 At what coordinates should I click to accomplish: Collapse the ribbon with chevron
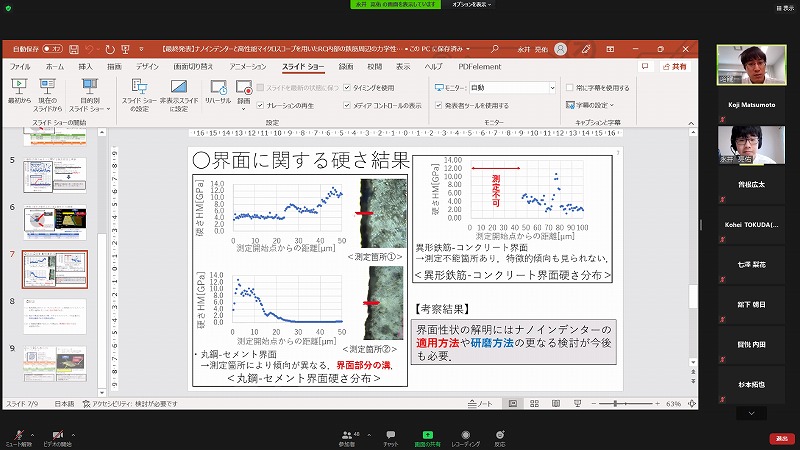pos(691,123)
